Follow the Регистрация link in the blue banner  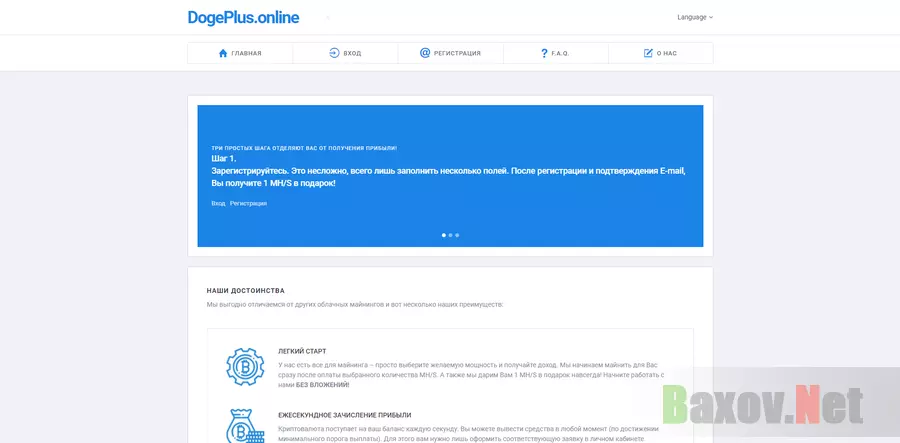[248, 204]
